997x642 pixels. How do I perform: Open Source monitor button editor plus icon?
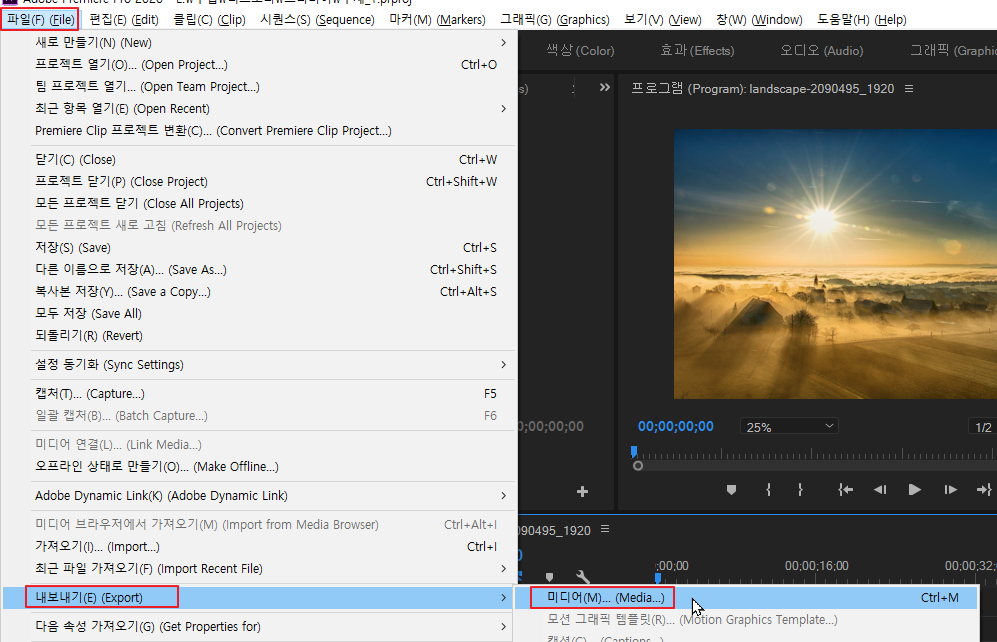tap(582, 491)
